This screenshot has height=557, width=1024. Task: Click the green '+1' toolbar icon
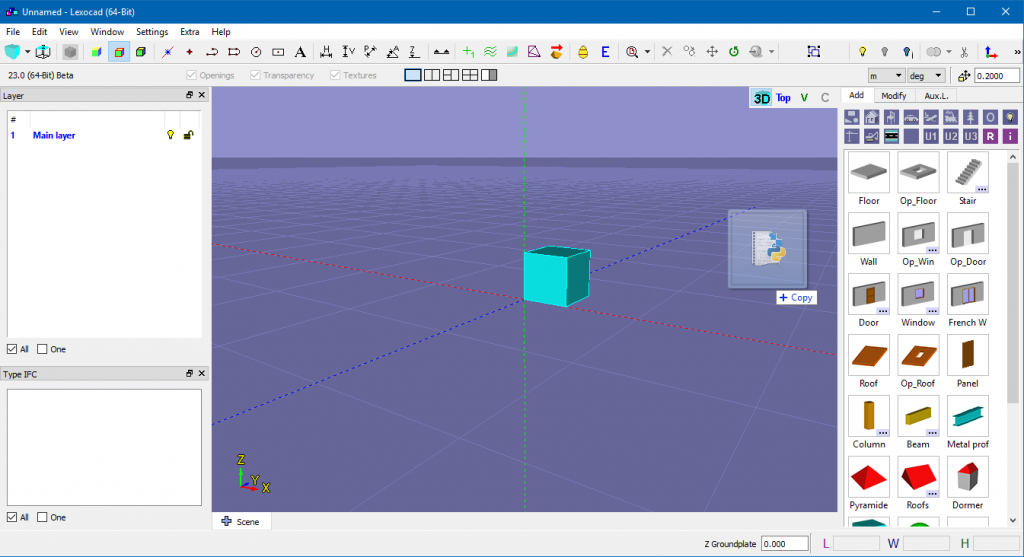coord(468,52)
